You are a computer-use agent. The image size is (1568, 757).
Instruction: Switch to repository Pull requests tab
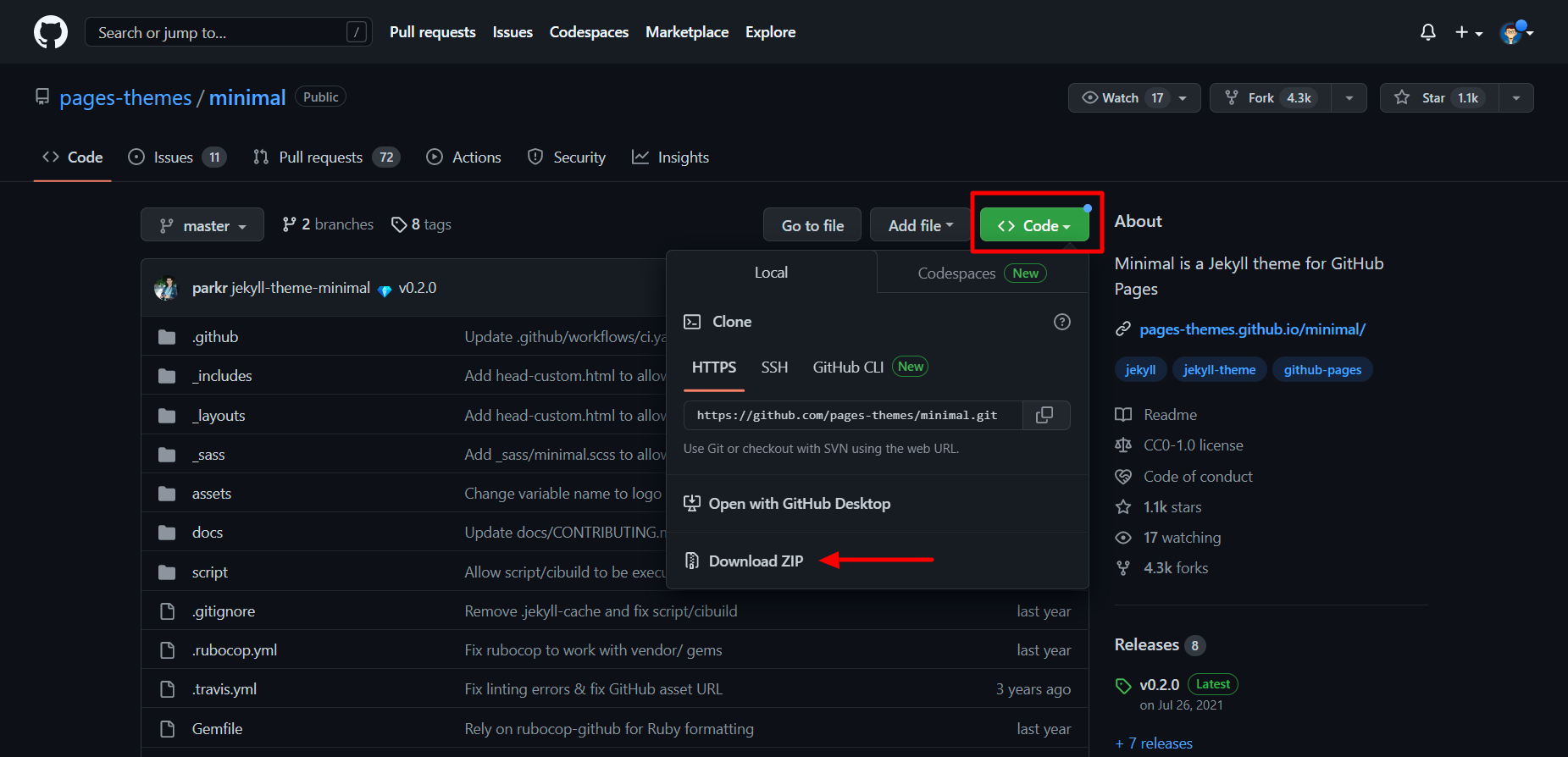[326, 157]
